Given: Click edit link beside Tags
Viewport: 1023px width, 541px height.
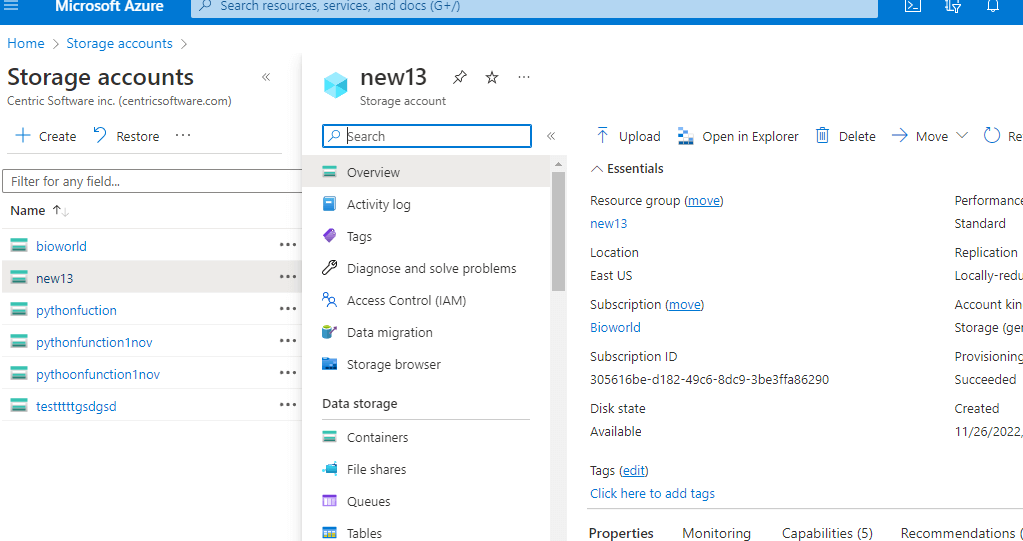Looking at the screenshot, I should (x=634, y=470).
